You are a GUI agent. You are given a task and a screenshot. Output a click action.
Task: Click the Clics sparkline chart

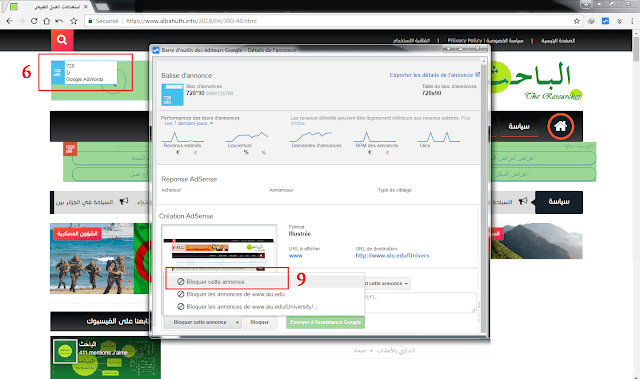coord(438,137)
